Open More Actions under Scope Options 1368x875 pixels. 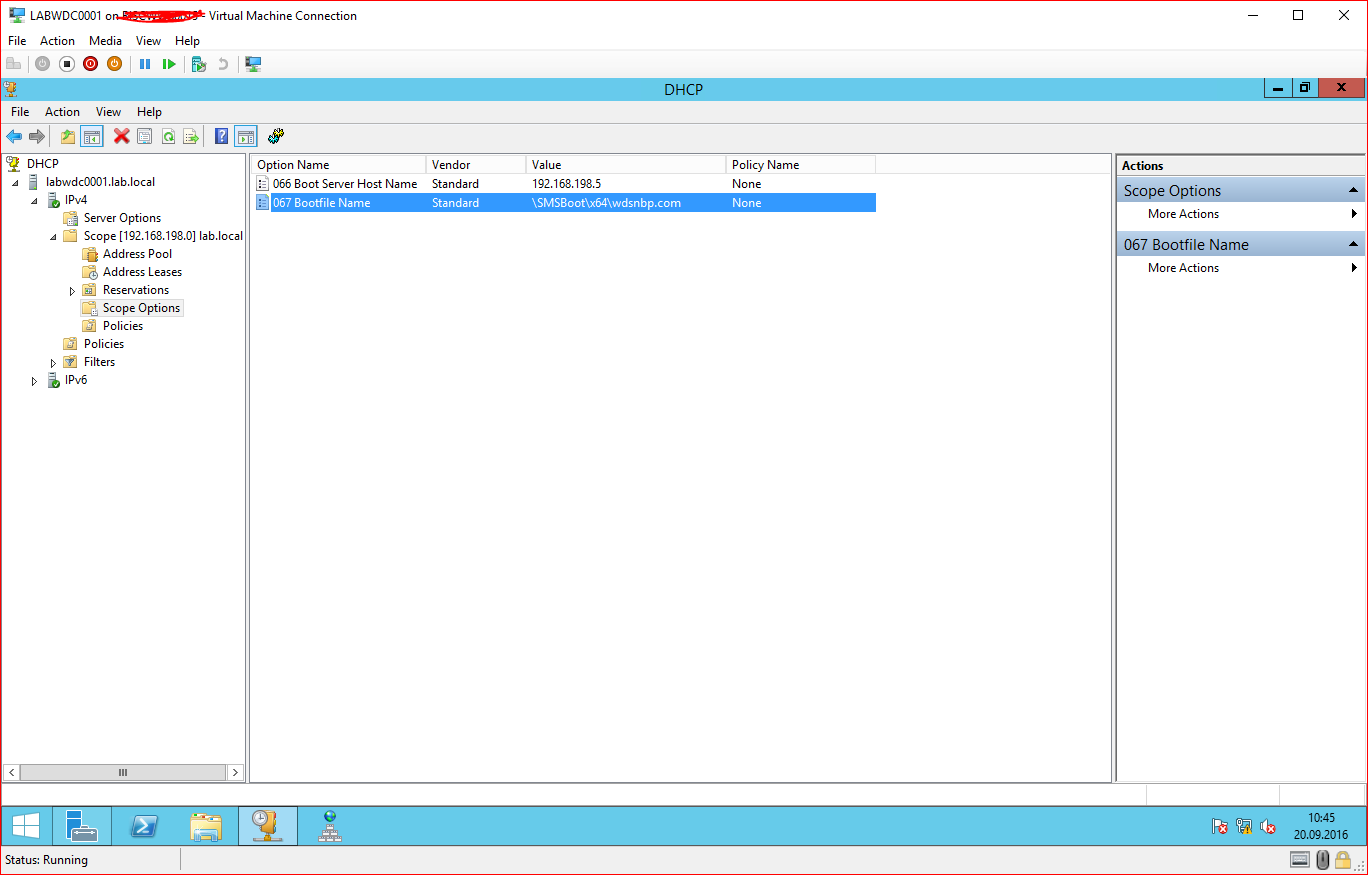point(1183,214)
